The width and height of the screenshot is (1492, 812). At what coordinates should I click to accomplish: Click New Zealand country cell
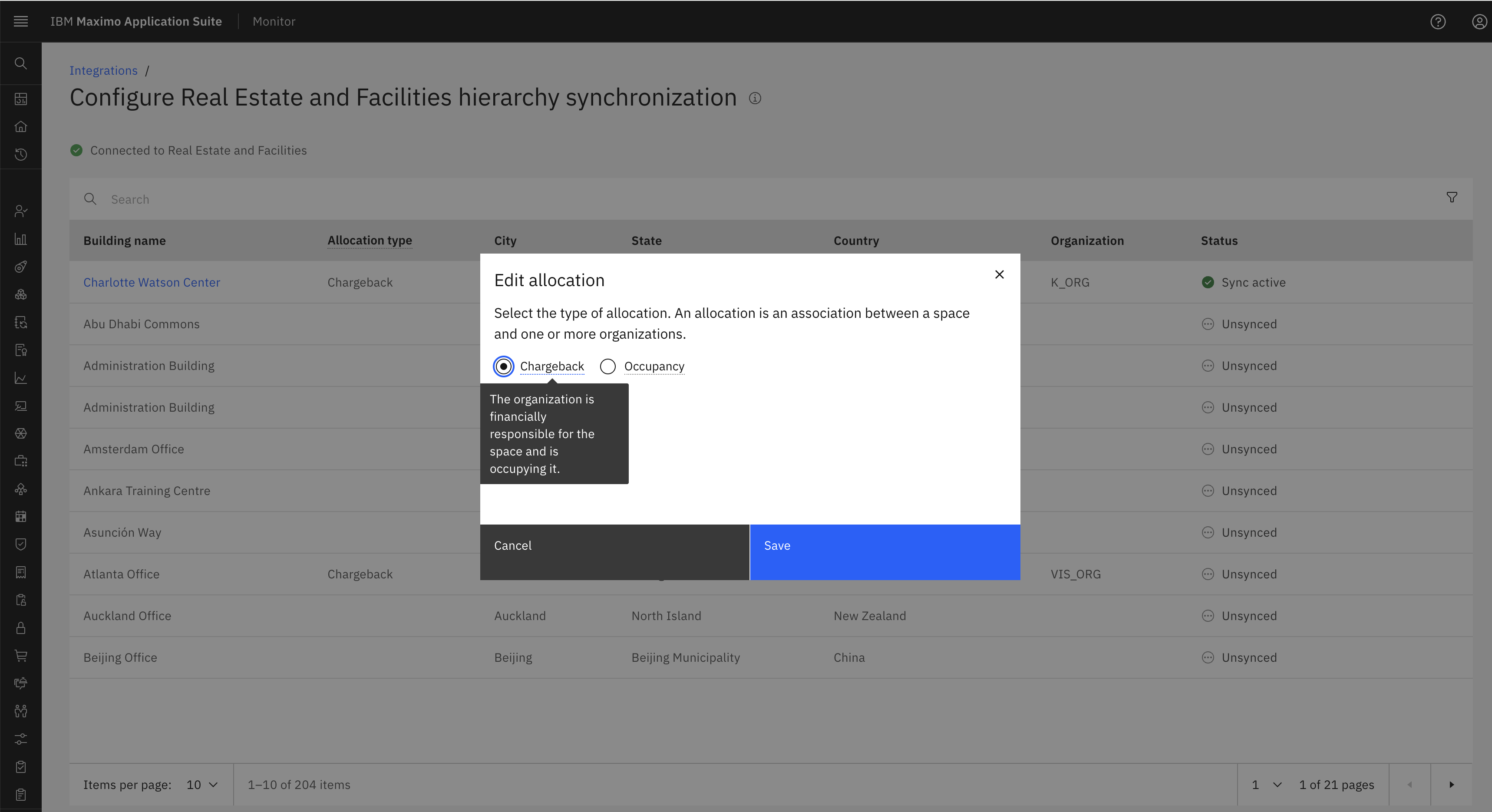869,616
